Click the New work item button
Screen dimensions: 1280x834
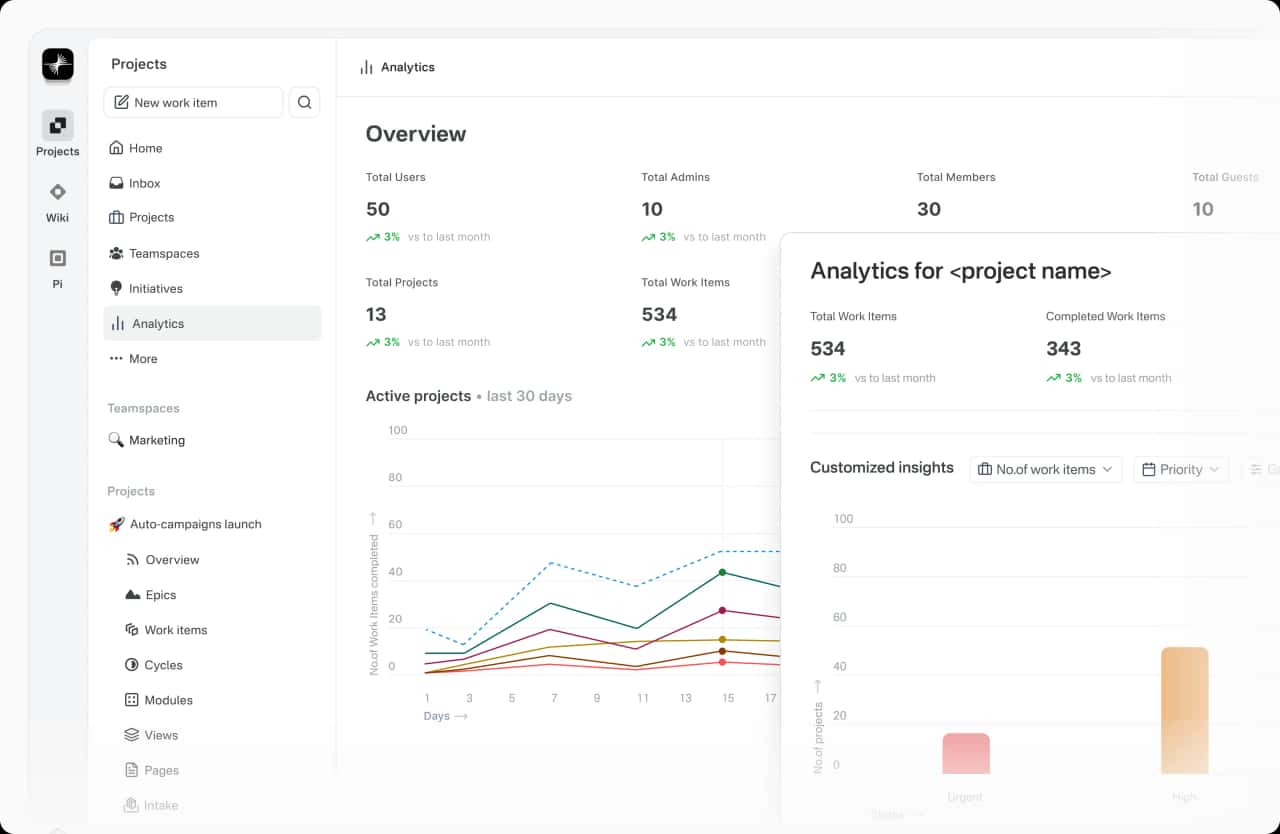click(x=193, y=102)
